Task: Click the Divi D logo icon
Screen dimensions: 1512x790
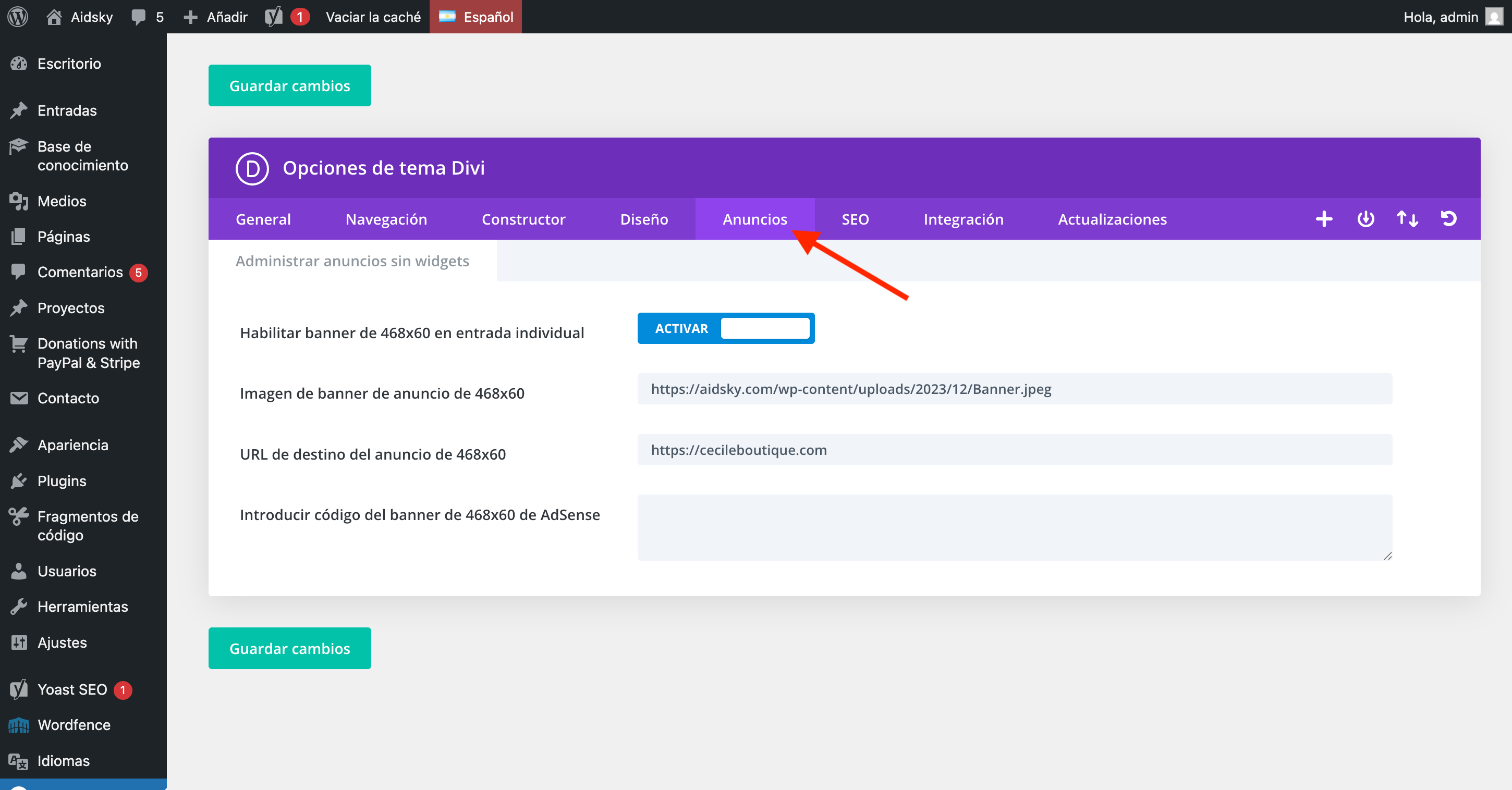Action: click(x=252, y=168)
